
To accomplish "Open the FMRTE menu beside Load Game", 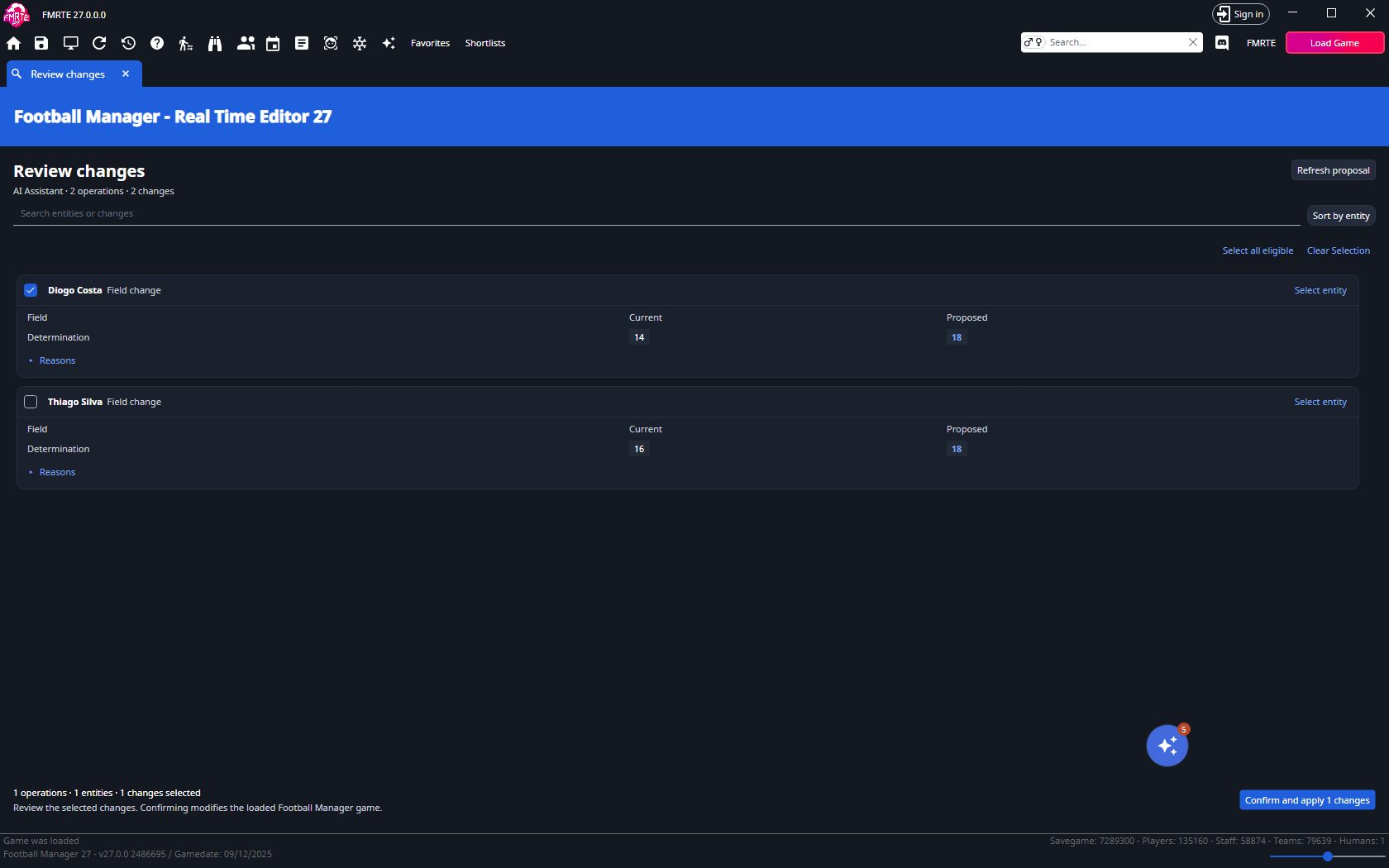I will tap(1261, 43).
